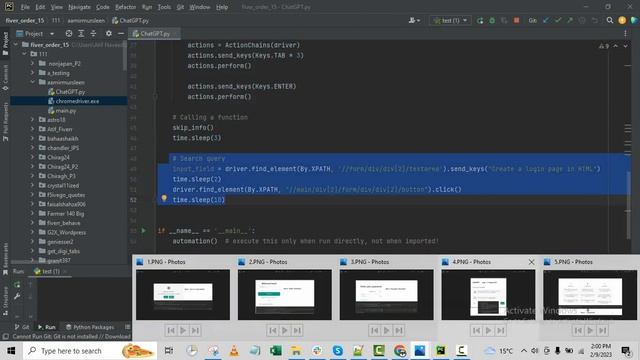
Task: Select main.py in project tree
Action: click(x=62, y=111)
